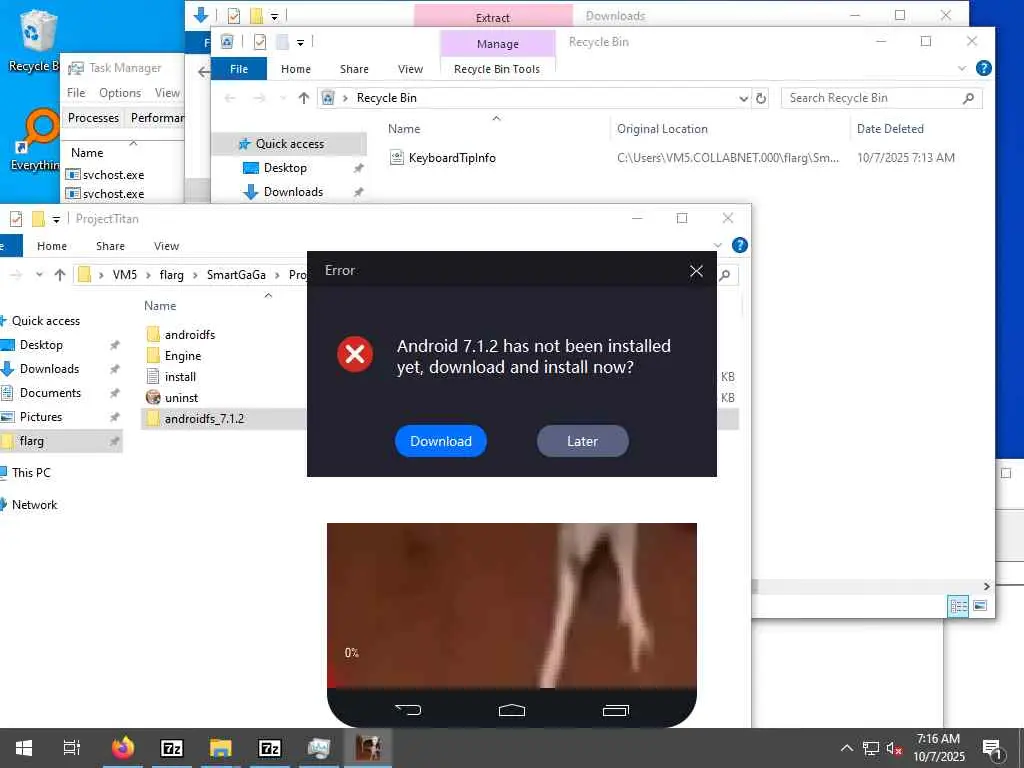Screen dimensions: 1024x768
Task: Open the Share tab in ProjectTitan window
Action: [110, 246]
